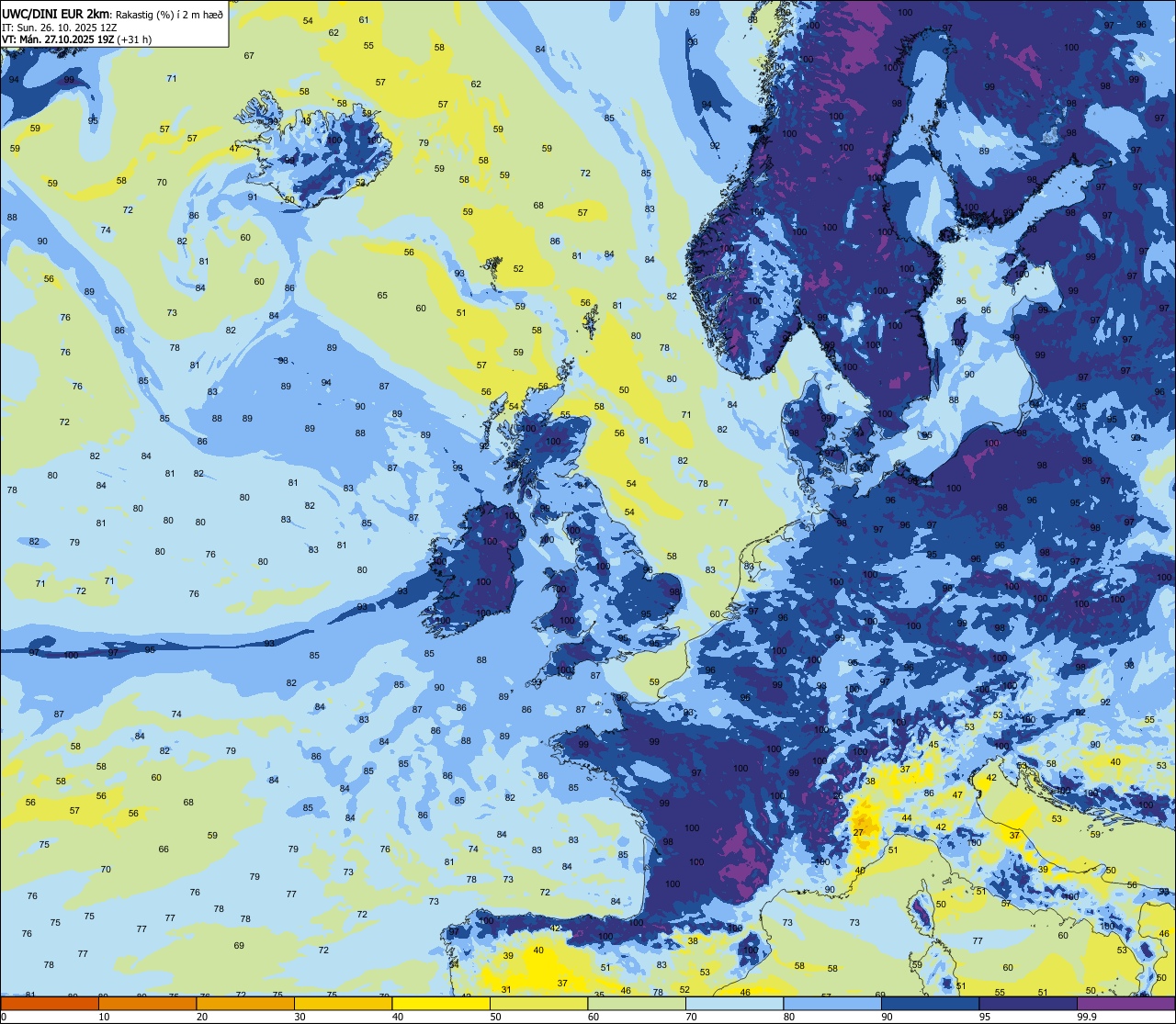
Task: Click the humidity value "61" at the top
Action: (364, 19)
